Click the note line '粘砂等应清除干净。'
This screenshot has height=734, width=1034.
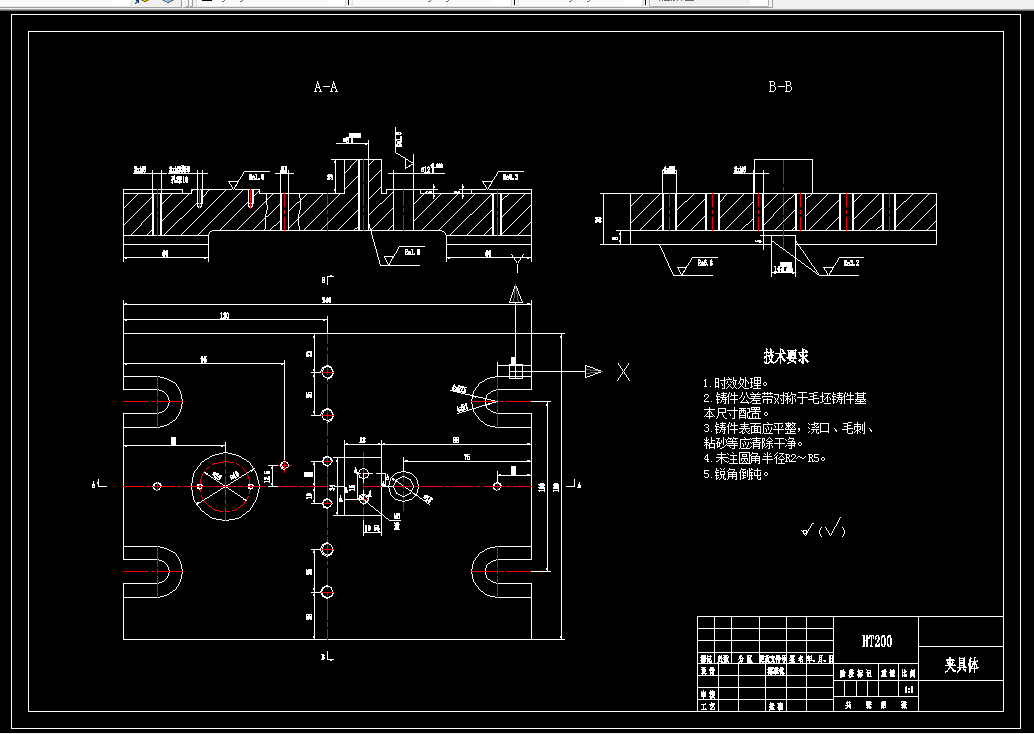pos(753,443)
